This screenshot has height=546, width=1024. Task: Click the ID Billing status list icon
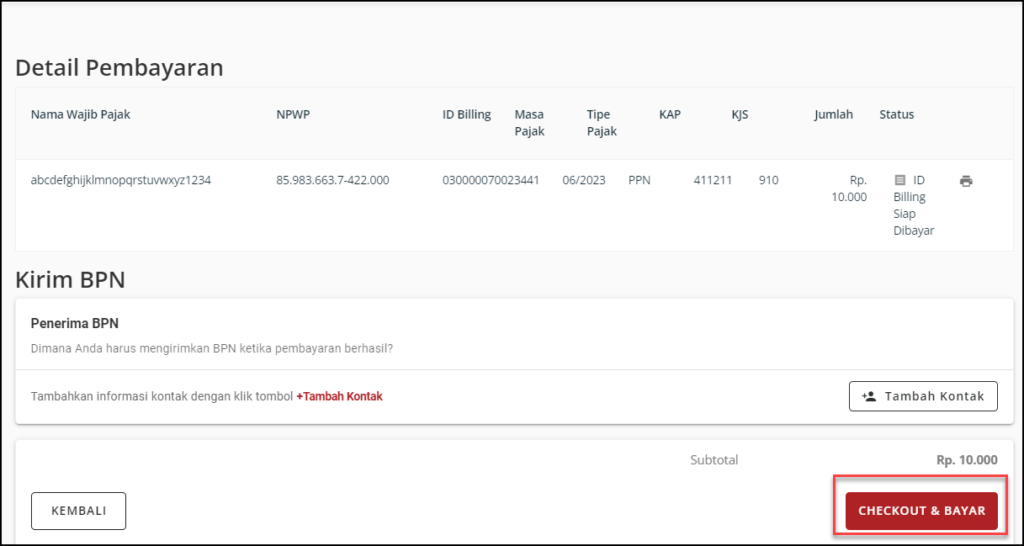900,180
